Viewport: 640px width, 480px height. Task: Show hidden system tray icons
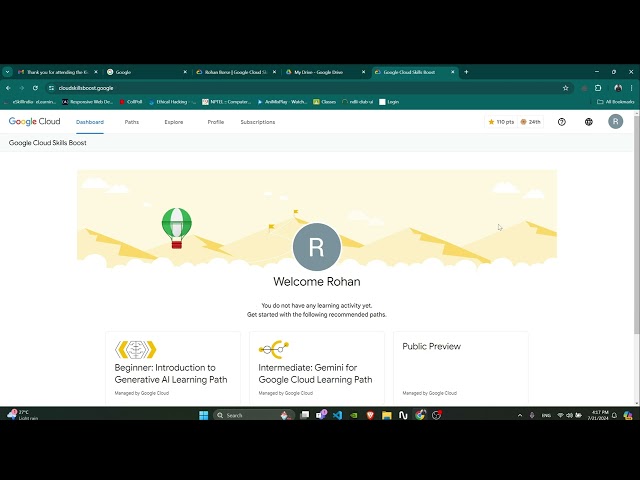[520, 415]
